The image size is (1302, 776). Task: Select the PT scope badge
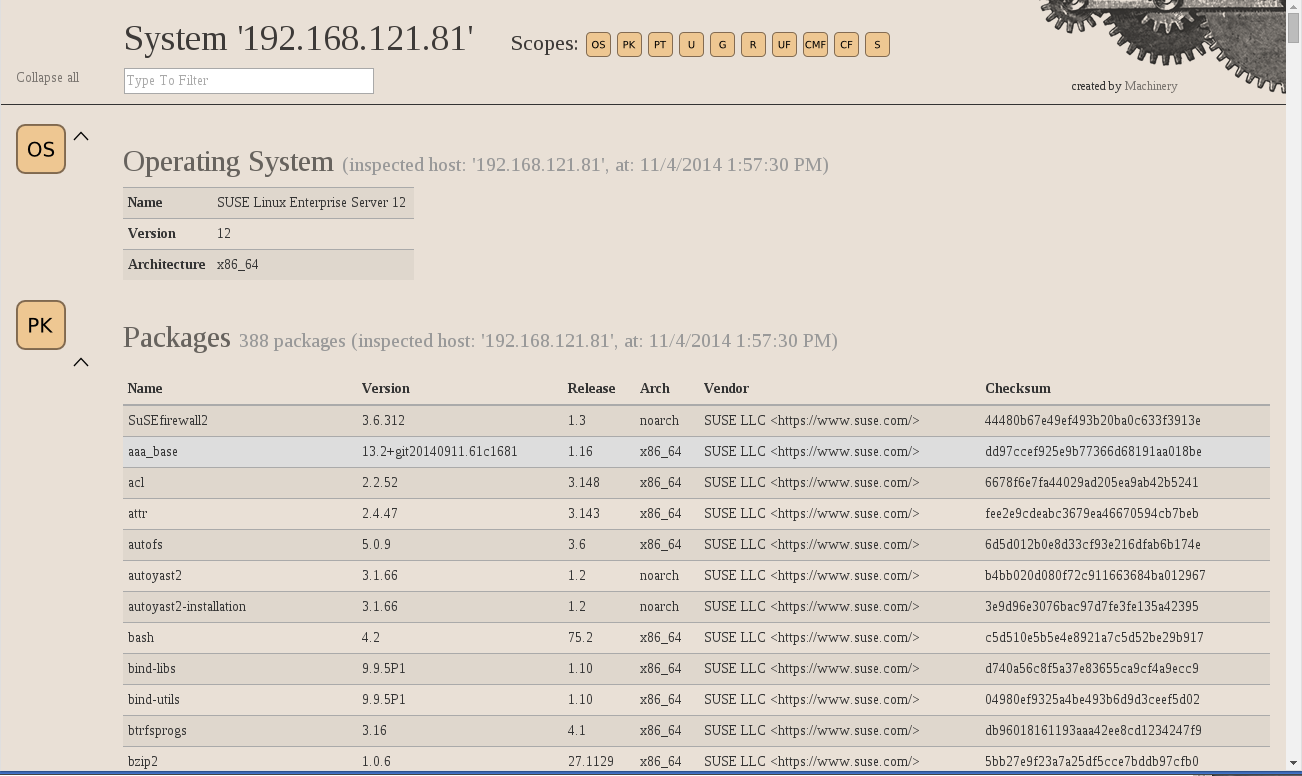click(x=660, y=45)
